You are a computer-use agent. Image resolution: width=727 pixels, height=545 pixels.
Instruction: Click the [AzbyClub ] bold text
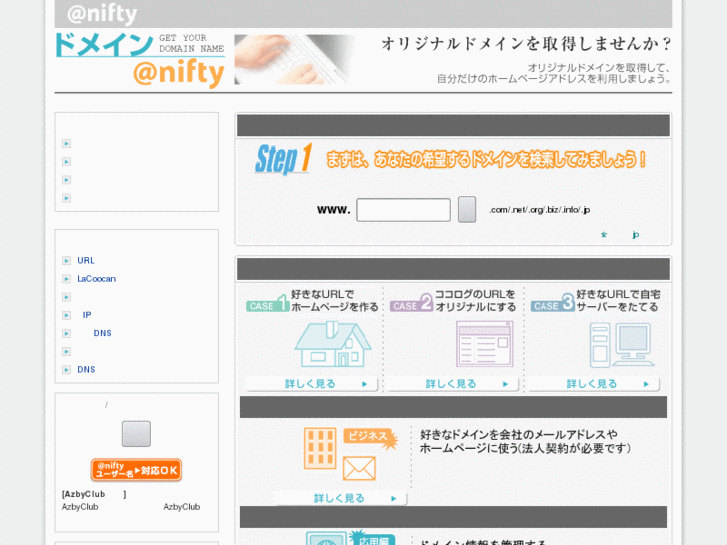94,494
